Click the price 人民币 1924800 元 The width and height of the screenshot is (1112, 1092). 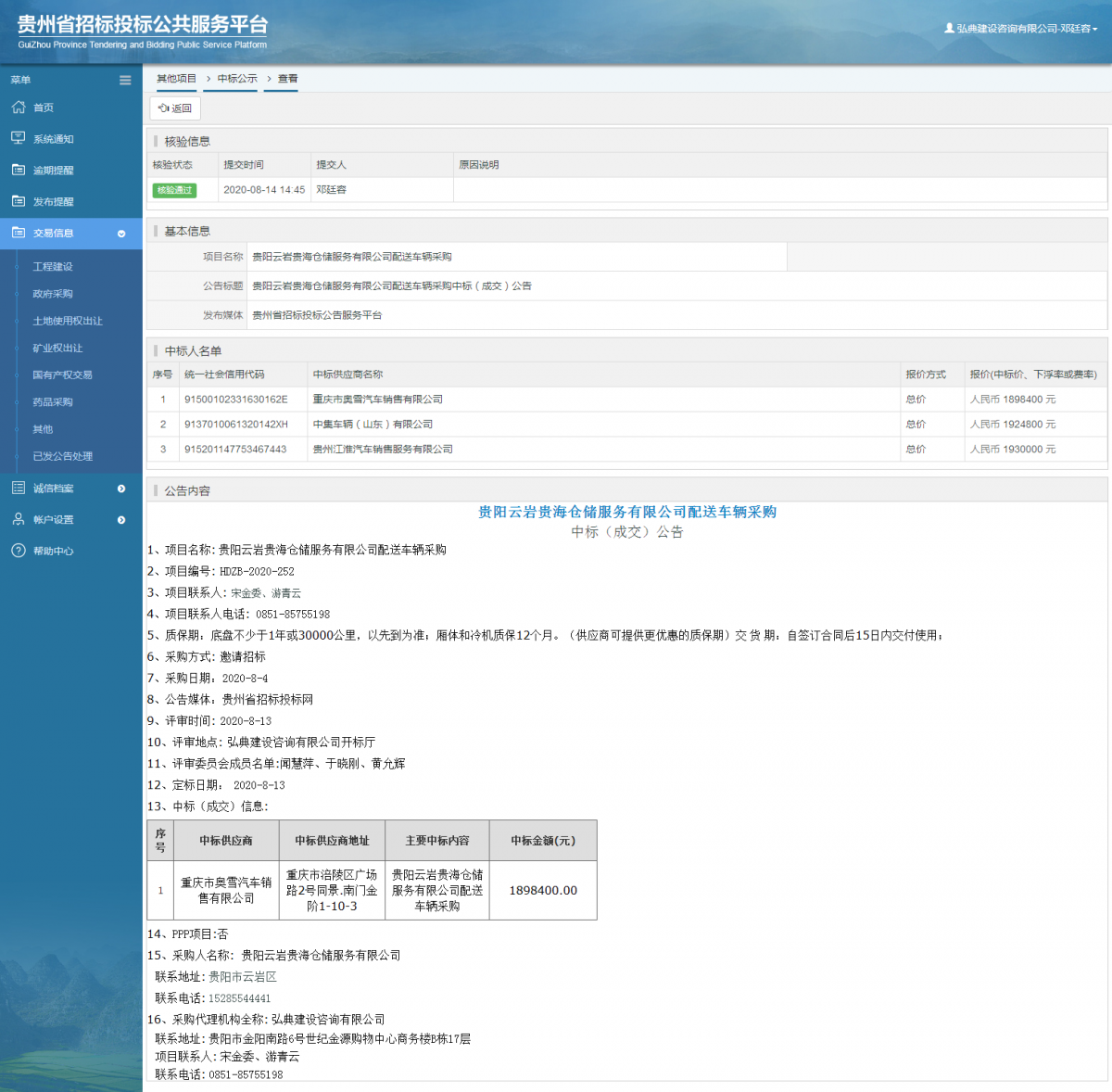[1013, 425]
